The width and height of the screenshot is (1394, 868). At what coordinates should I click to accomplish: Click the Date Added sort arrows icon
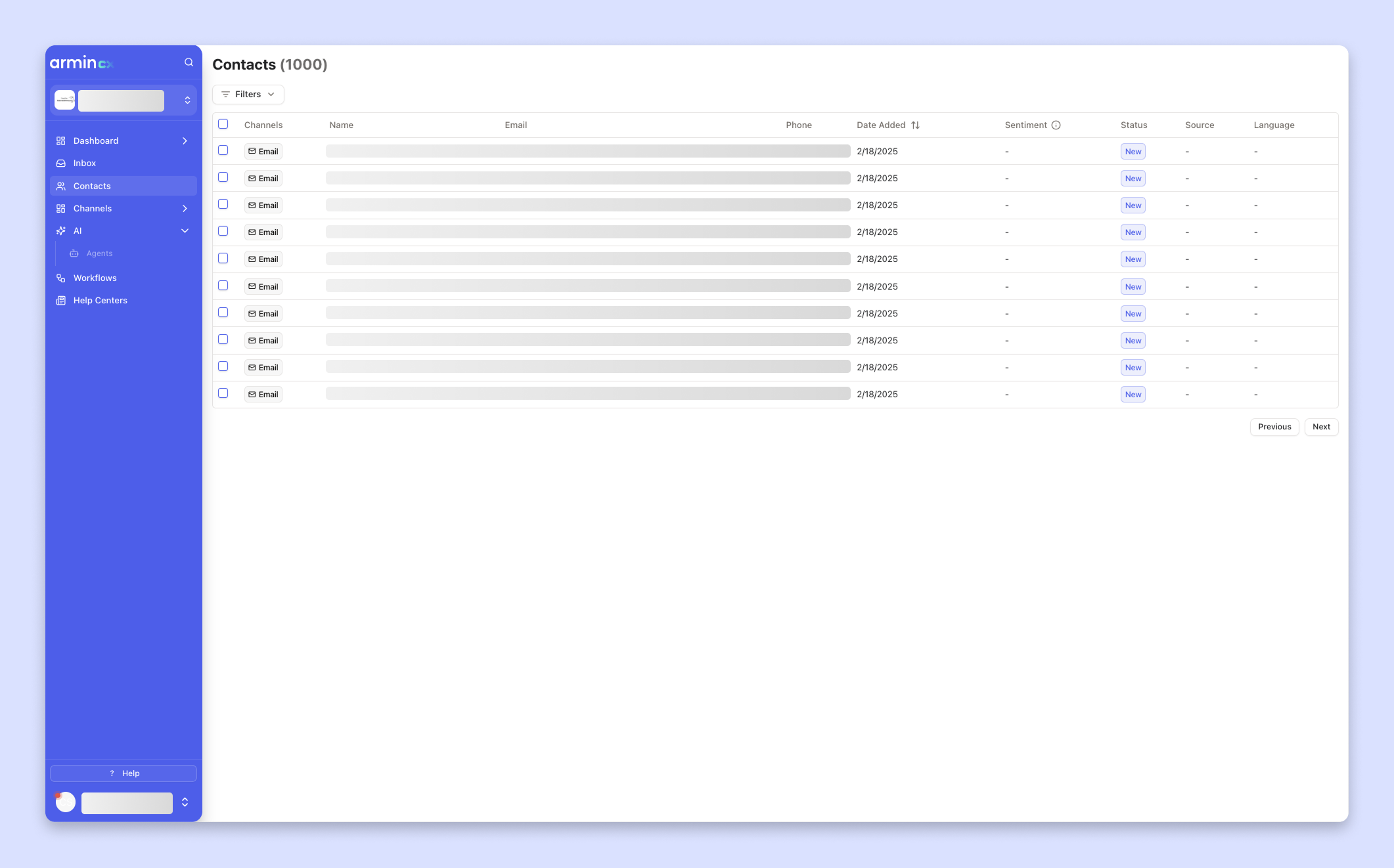pos(915,125)
